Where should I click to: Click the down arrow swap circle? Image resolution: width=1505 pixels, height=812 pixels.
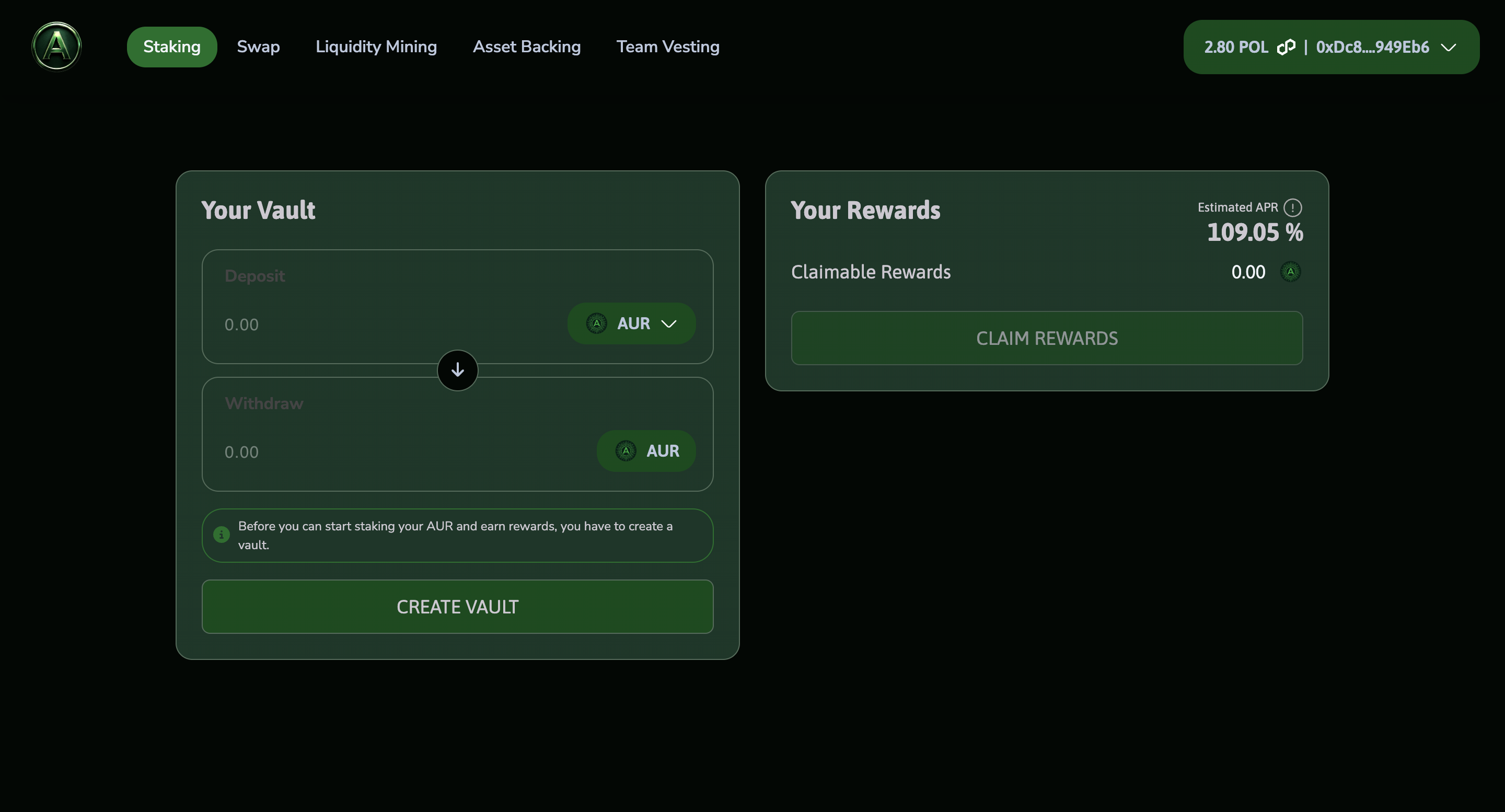pos(457,370)
